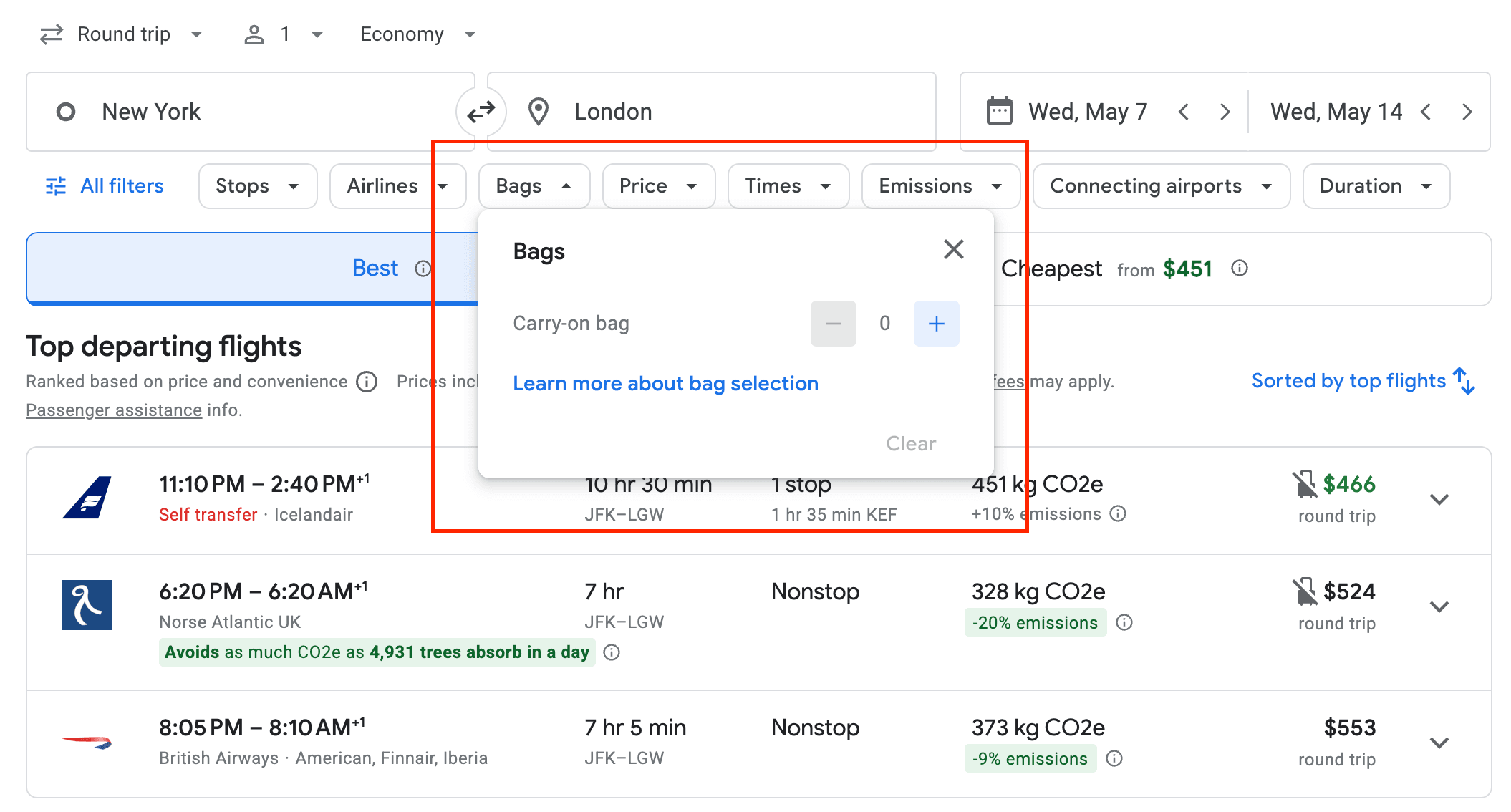Clear the bags filter selection
Screen dimensions: 1511x812
pos(910,443)
